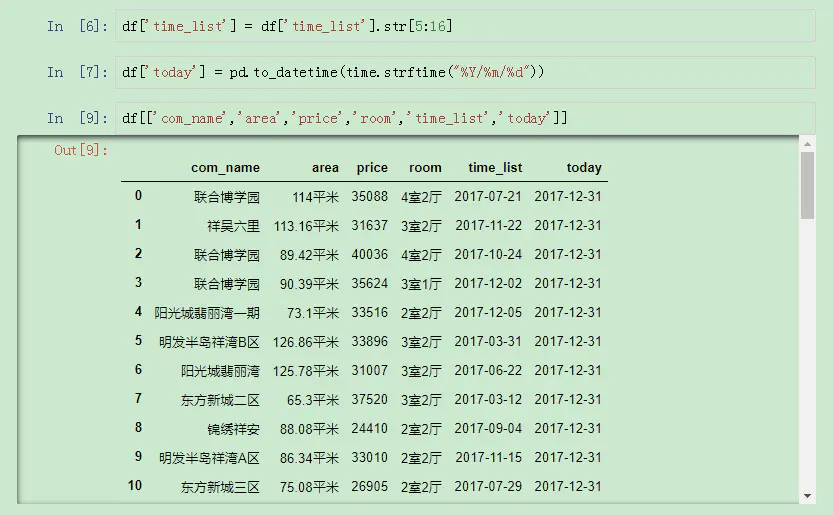Click price value 33896
Image resolution: width=833 pixels, height=515 pixels.
369,341
